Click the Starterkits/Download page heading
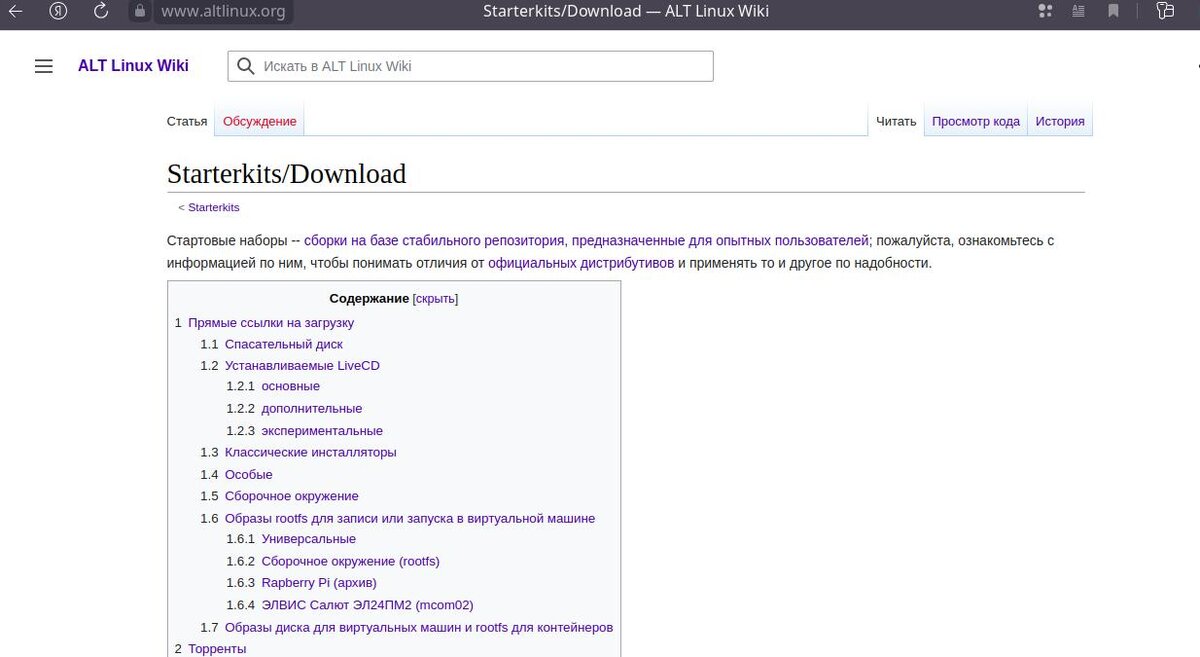Viewport: 1200px width, 657px height. (287, 174)
